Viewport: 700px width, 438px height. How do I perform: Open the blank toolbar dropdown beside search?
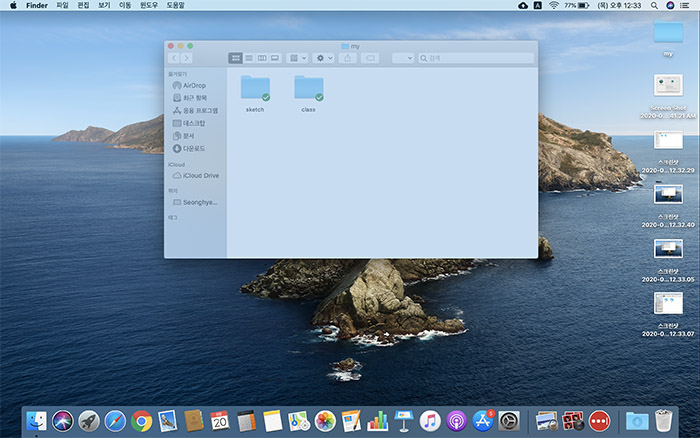[x=403, y=58]
